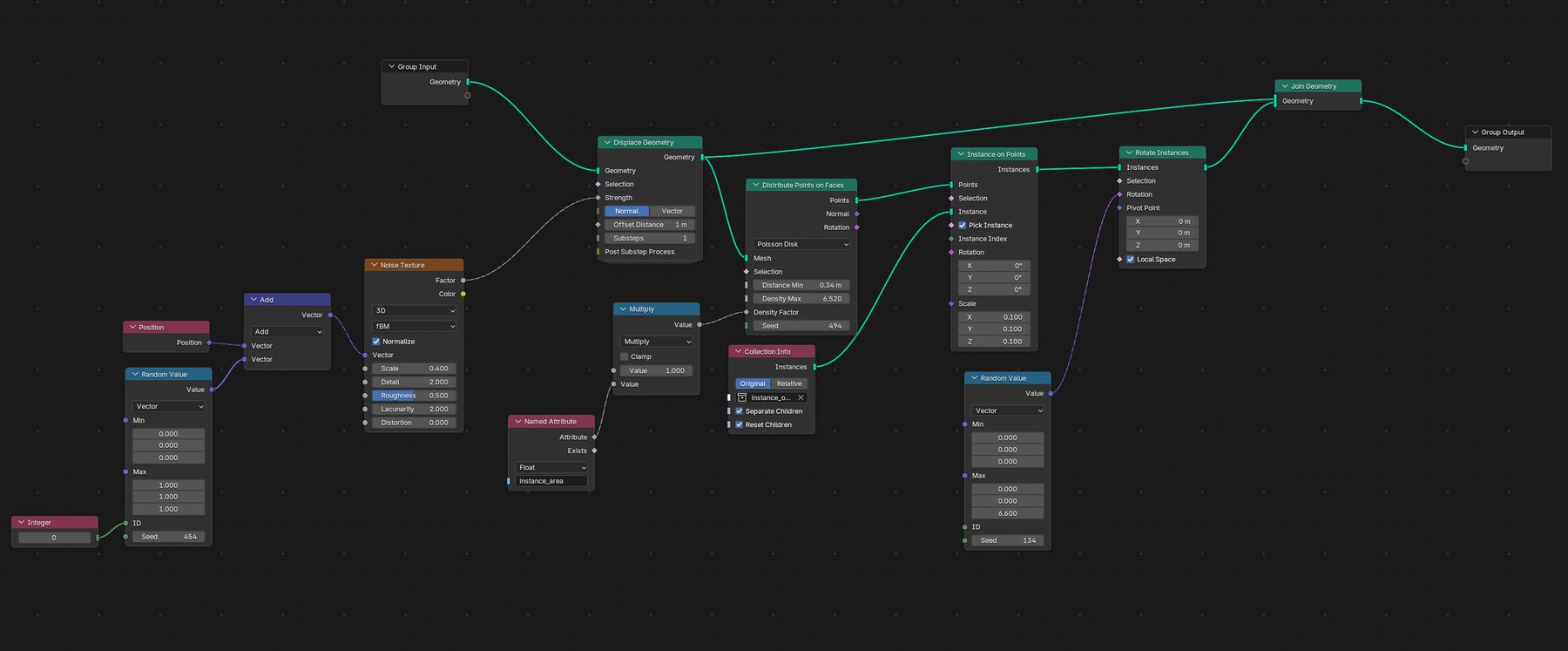This screenshot has height=651, width=1568.
Task: Click the instance_area attribute name field
Action: coord(552,481)
